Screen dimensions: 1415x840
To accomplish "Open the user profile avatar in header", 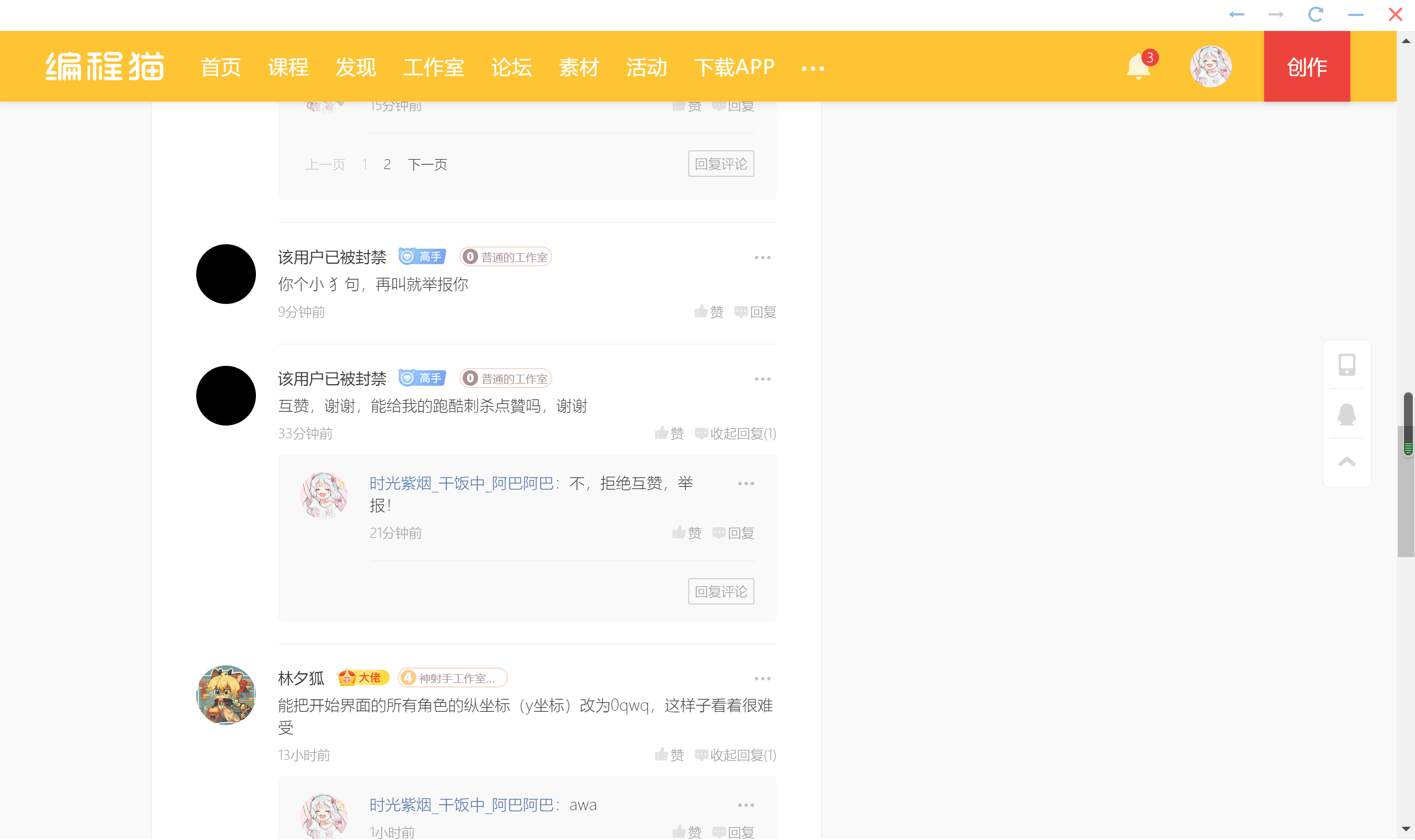I will (x=1210, y=66).
